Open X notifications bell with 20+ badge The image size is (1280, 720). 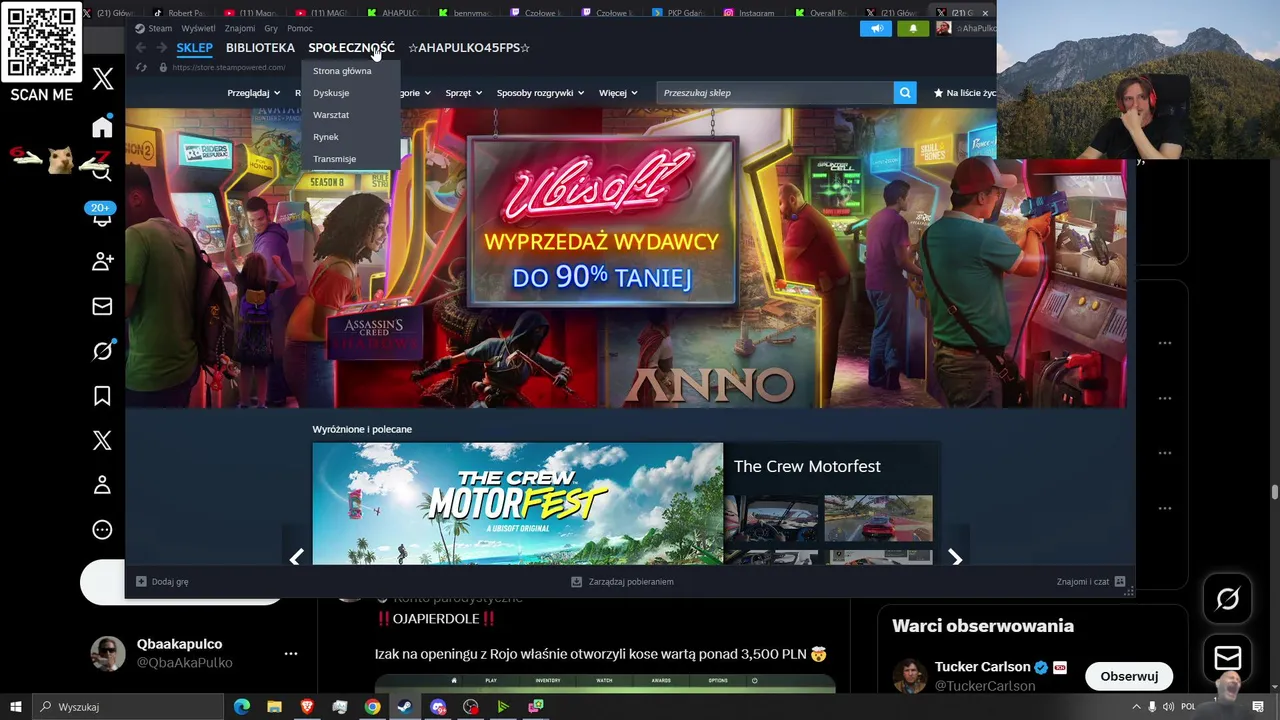(101, 216)
